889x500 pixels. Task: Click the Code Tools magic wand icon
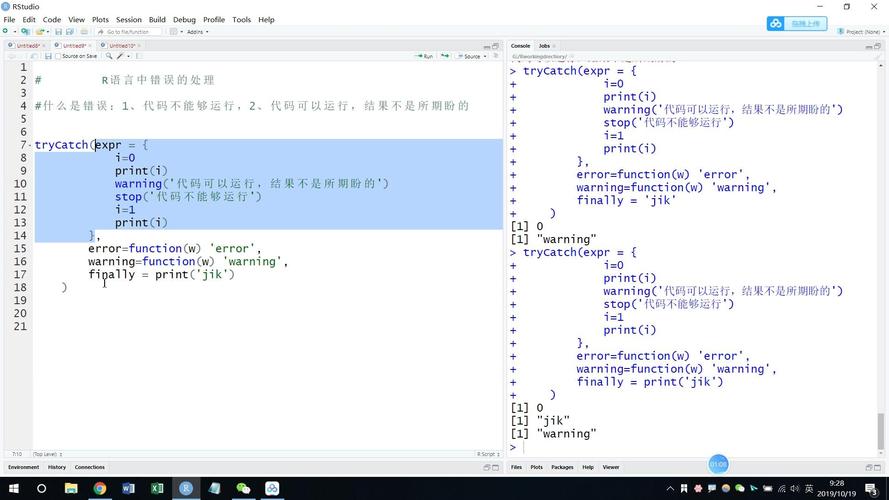[120, 56]
